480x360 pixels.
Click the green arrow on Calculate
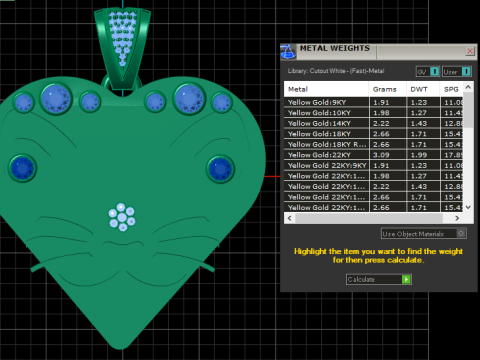[406, 279]
